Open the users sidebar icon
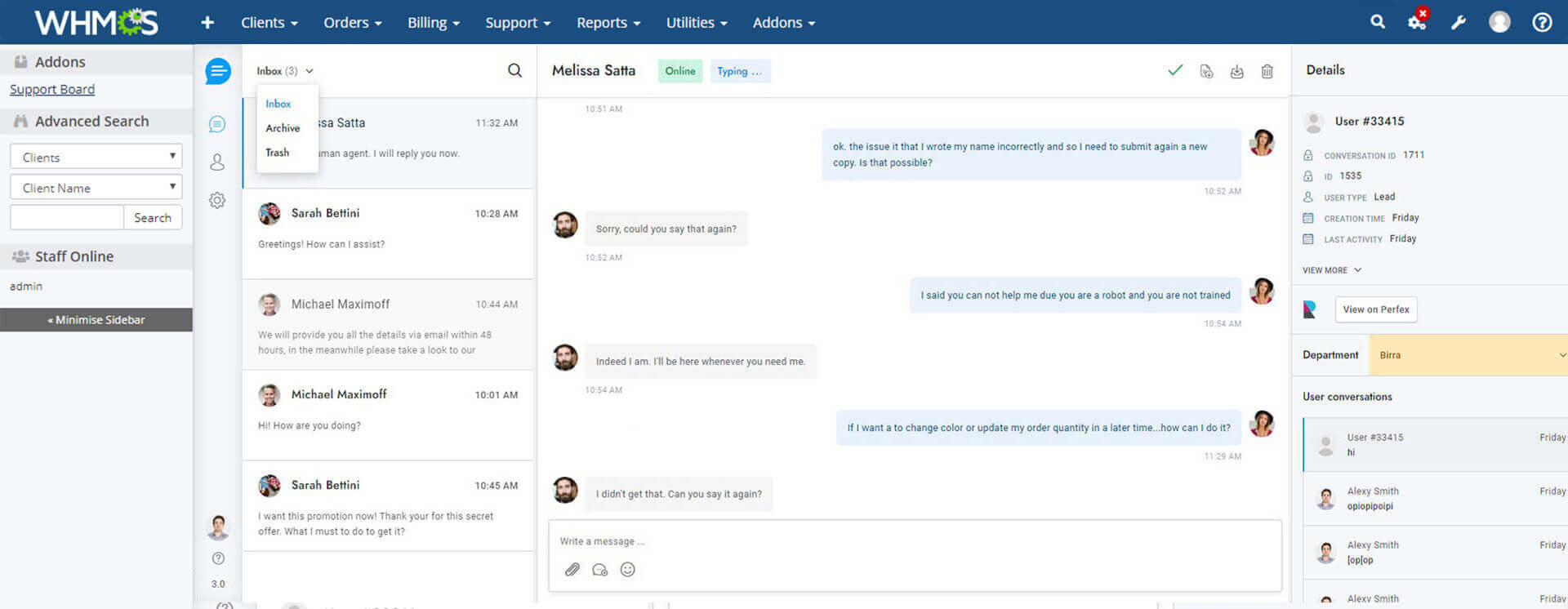 216,162
